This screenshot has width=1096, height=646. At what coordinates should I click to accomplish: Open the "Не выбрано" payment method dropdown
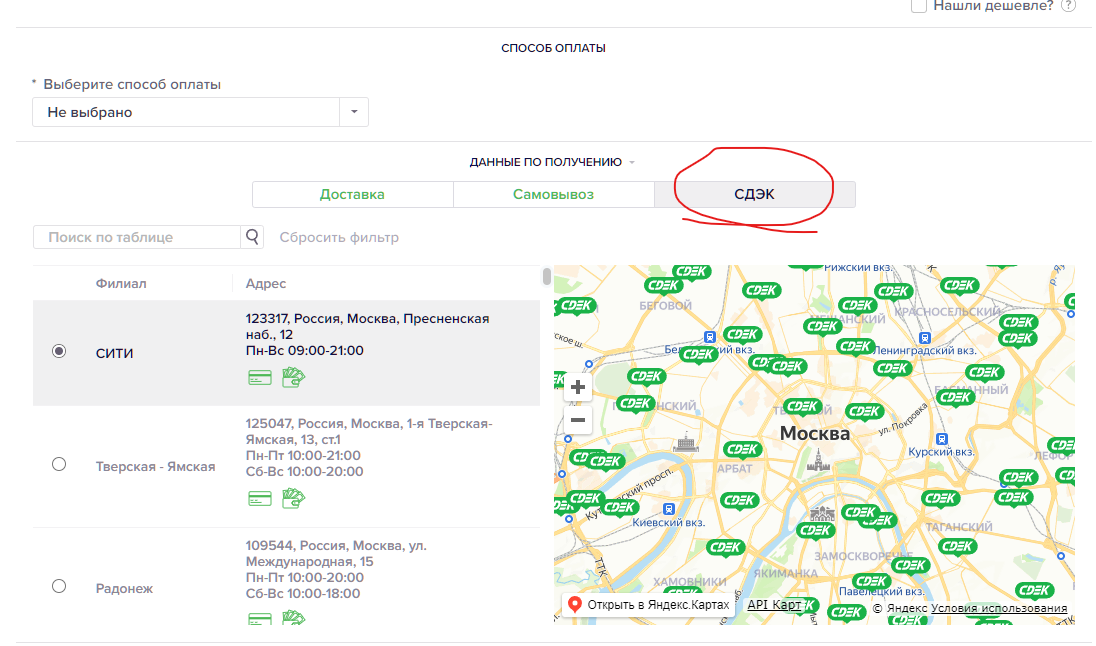point(200,112)
